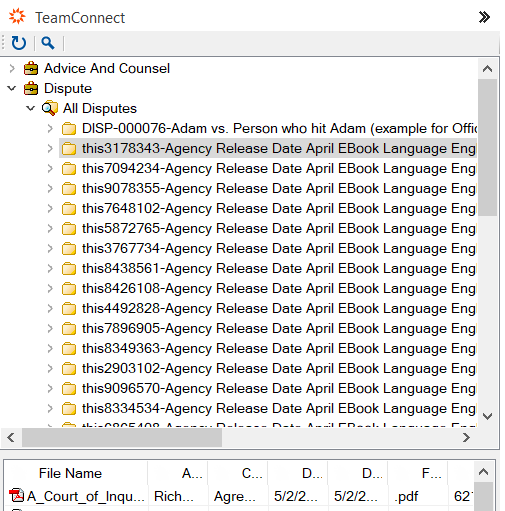Click the Dispute briefcase icon
This screenshot has height=511, width=505.
pos(31,88)
